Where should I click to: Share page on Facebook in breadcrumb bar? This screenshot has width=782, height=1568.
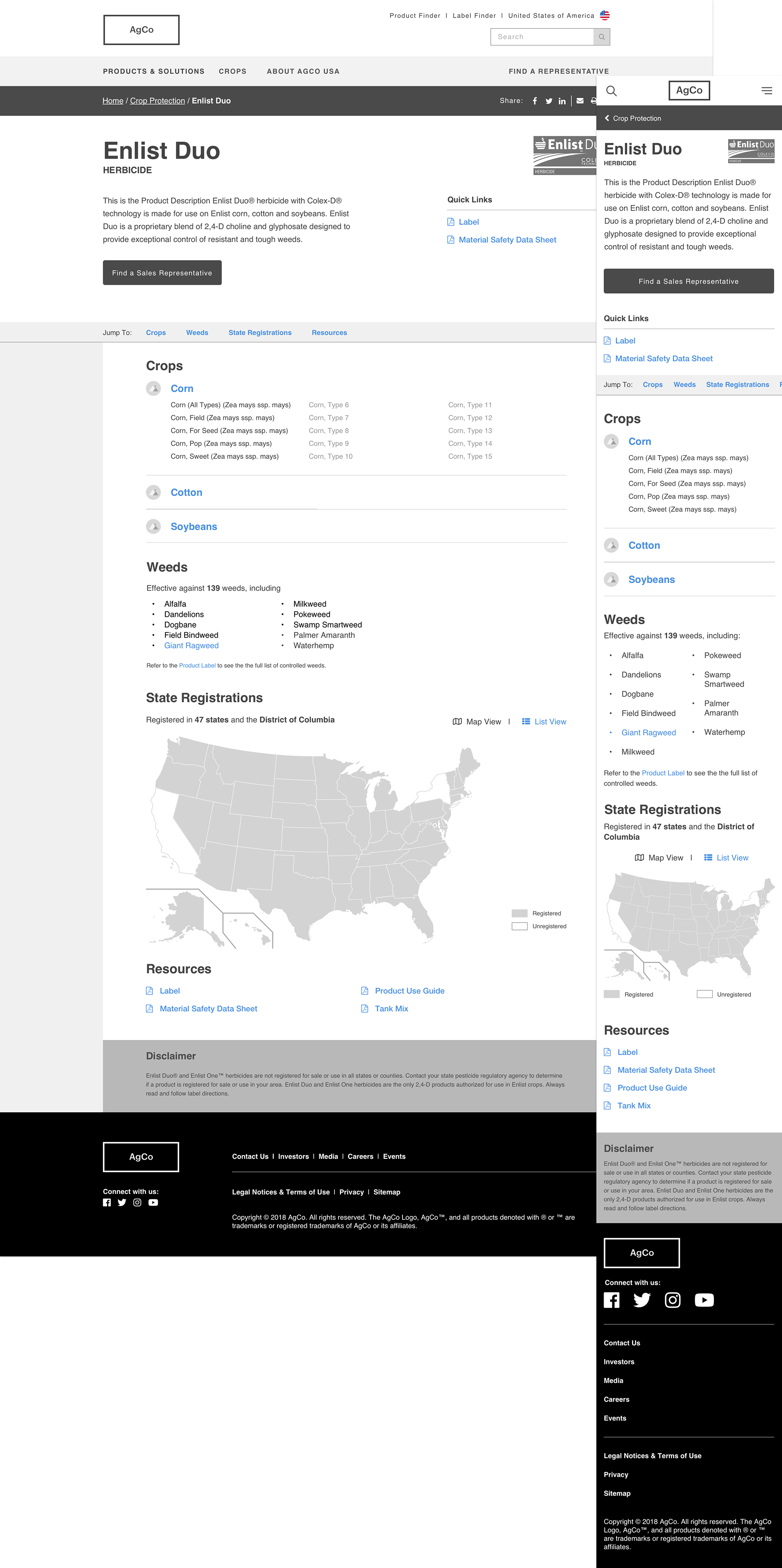point(535,101)
